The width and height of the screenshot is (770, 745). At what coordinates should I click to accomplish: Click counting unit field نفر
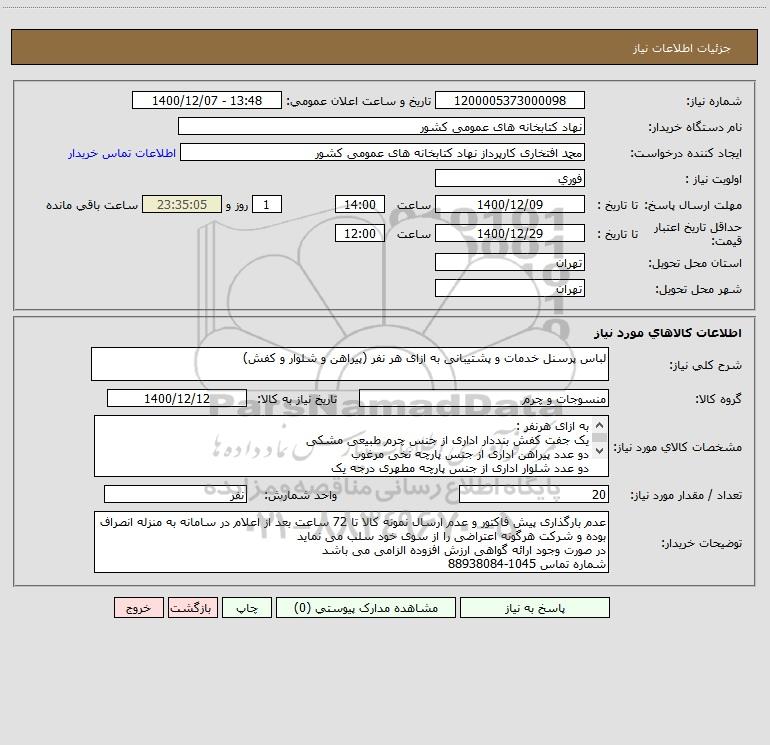point(175,494)
